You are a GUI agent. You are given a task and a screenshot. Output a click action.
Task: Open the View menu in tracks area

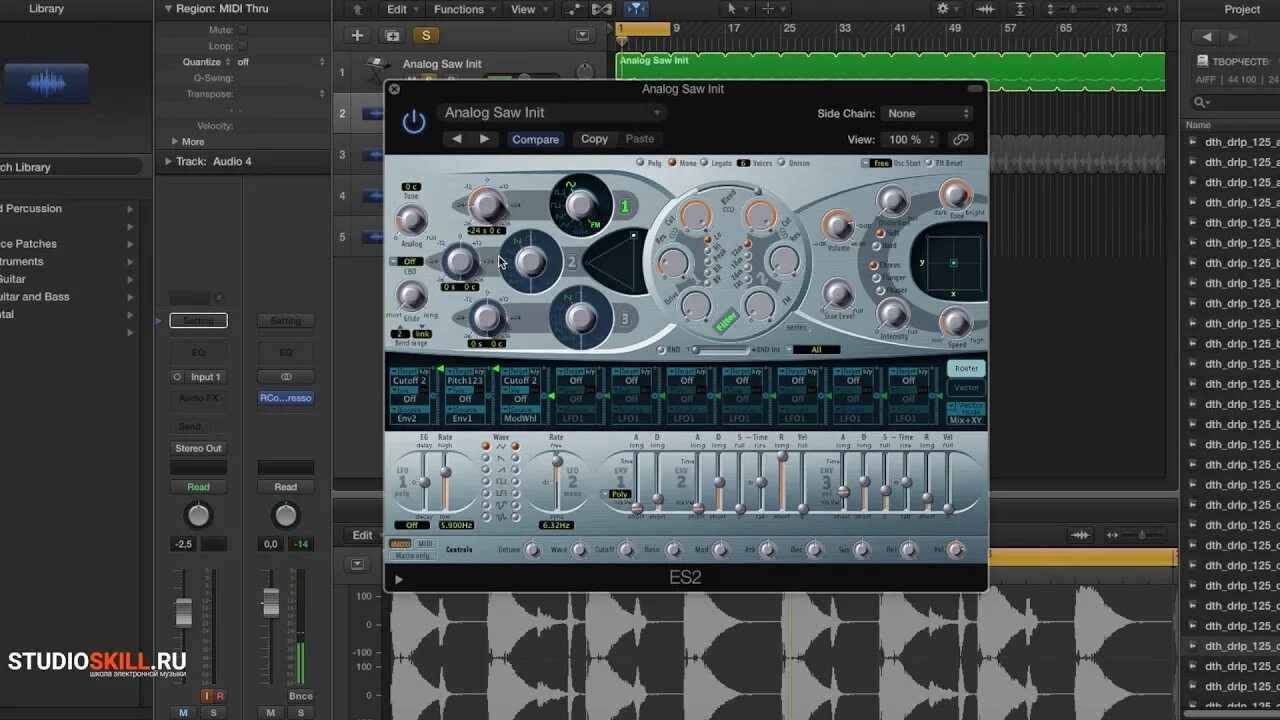[528, 9]
